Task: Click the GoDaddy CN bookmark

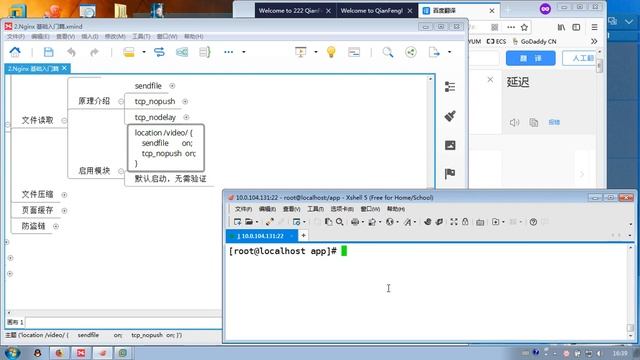Action: pos(534,41)
